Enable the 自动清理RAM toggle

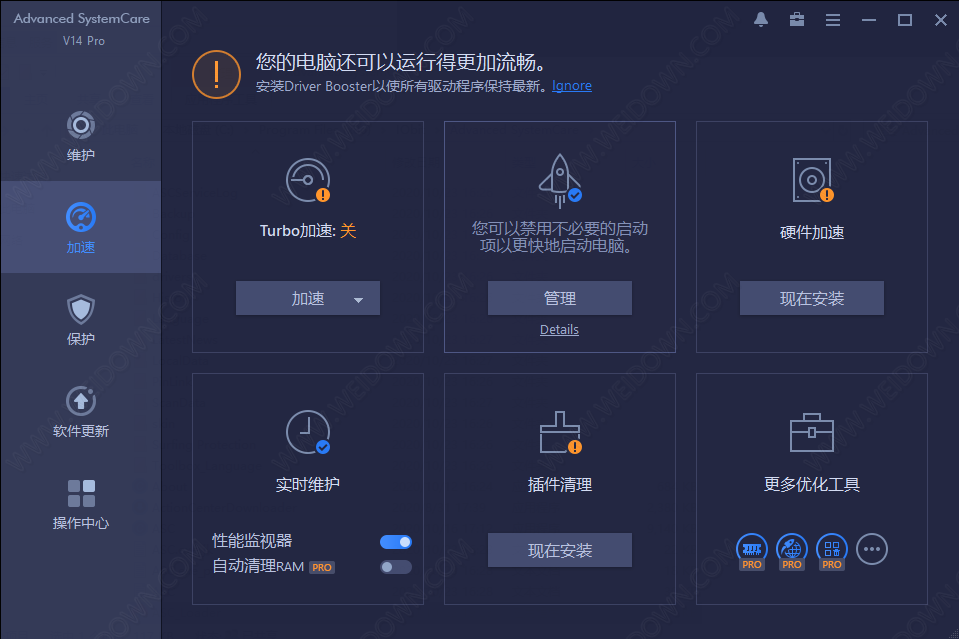pos(396,567)
